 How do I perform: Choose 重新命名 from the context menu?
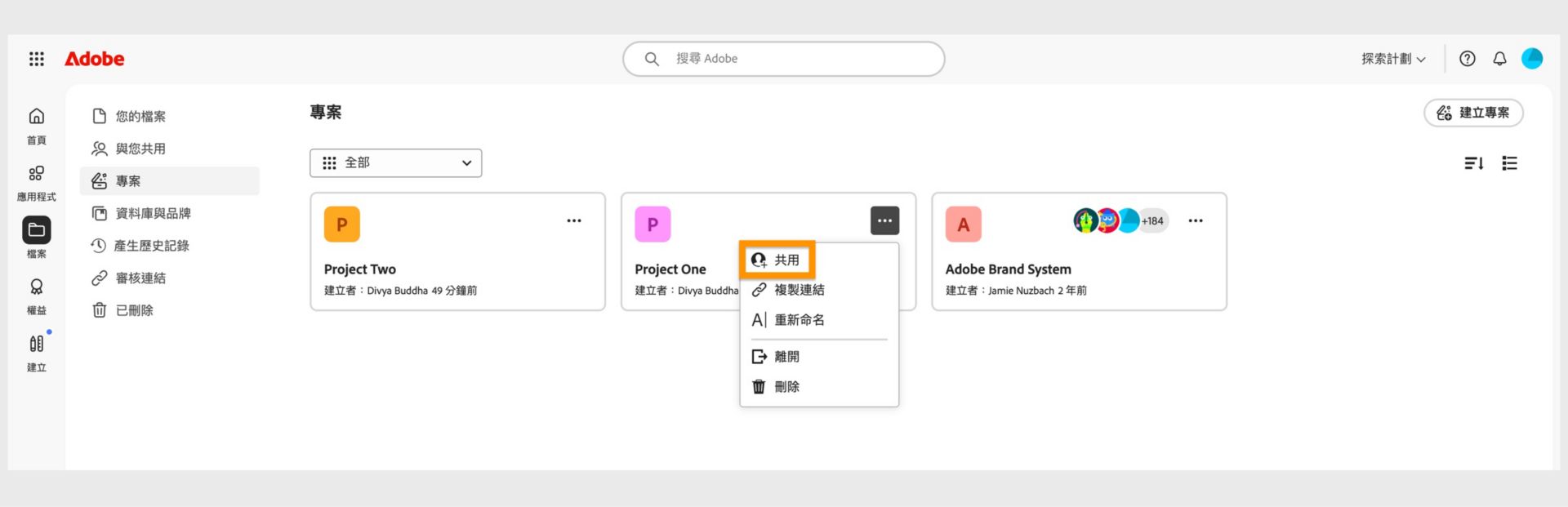coord(819,320)
